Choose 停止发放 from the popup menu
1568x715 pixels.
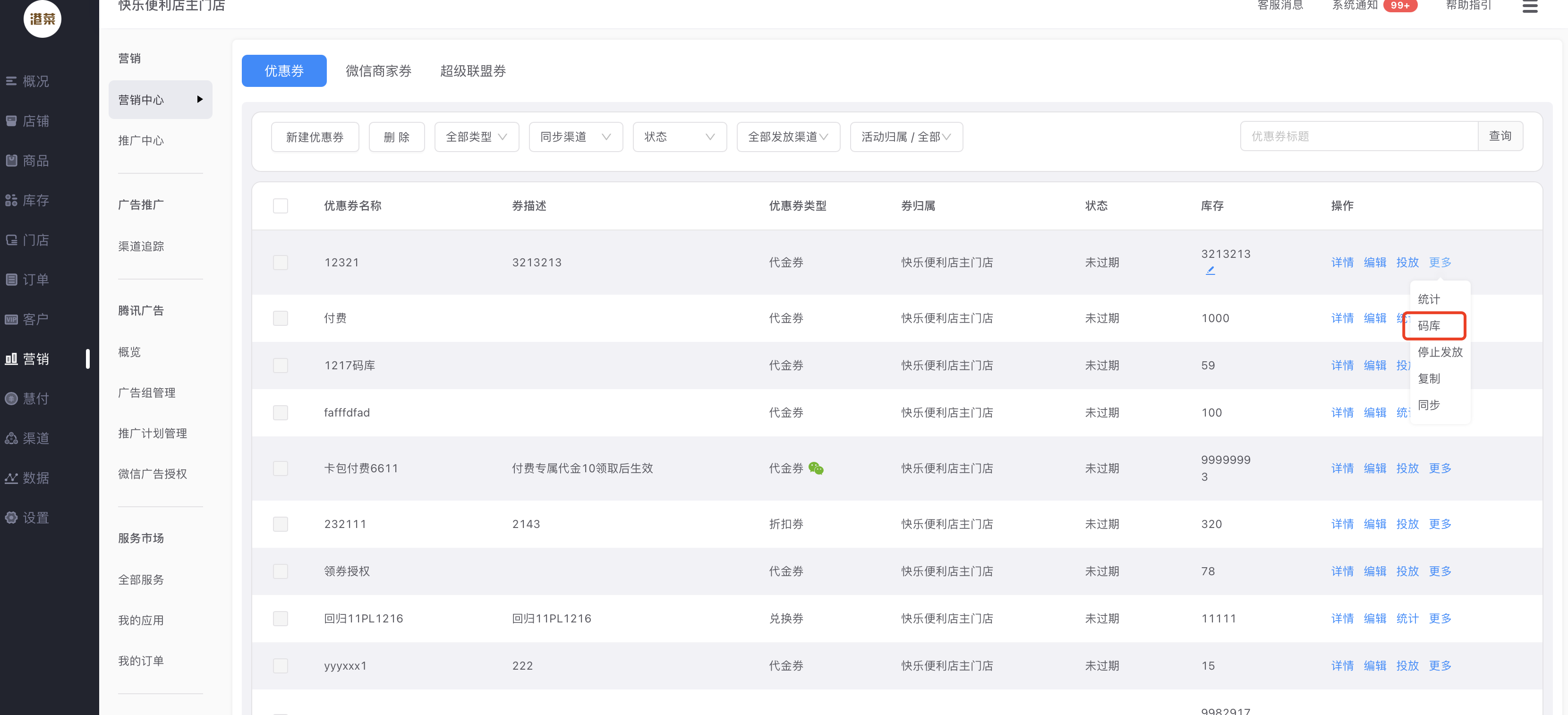1440,352
